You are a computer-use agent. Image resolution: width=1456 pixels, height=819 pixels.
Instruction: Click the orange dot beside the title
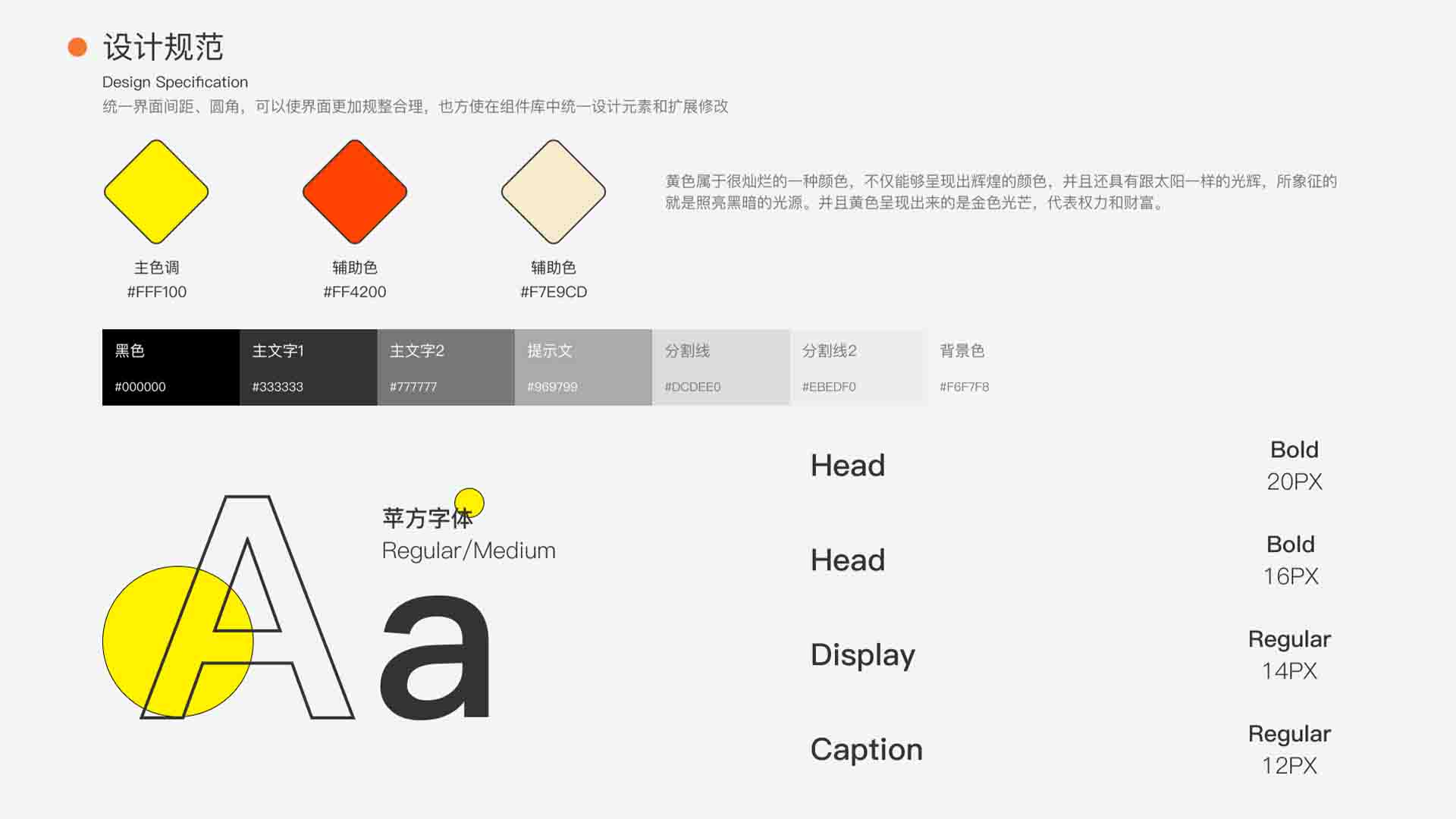[77, 47]
